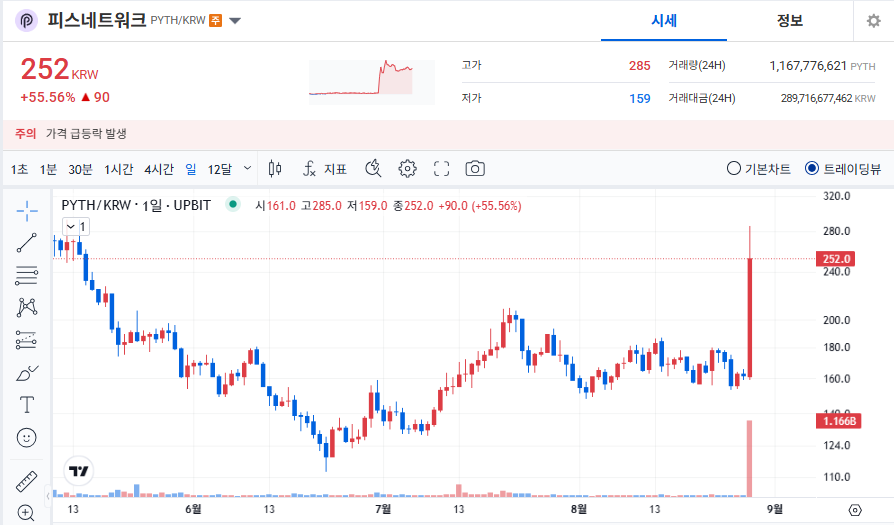This screenshot has width=894, height=525.
Task: Open the bar replay analysis icon
Action: [x=373, y=169]
